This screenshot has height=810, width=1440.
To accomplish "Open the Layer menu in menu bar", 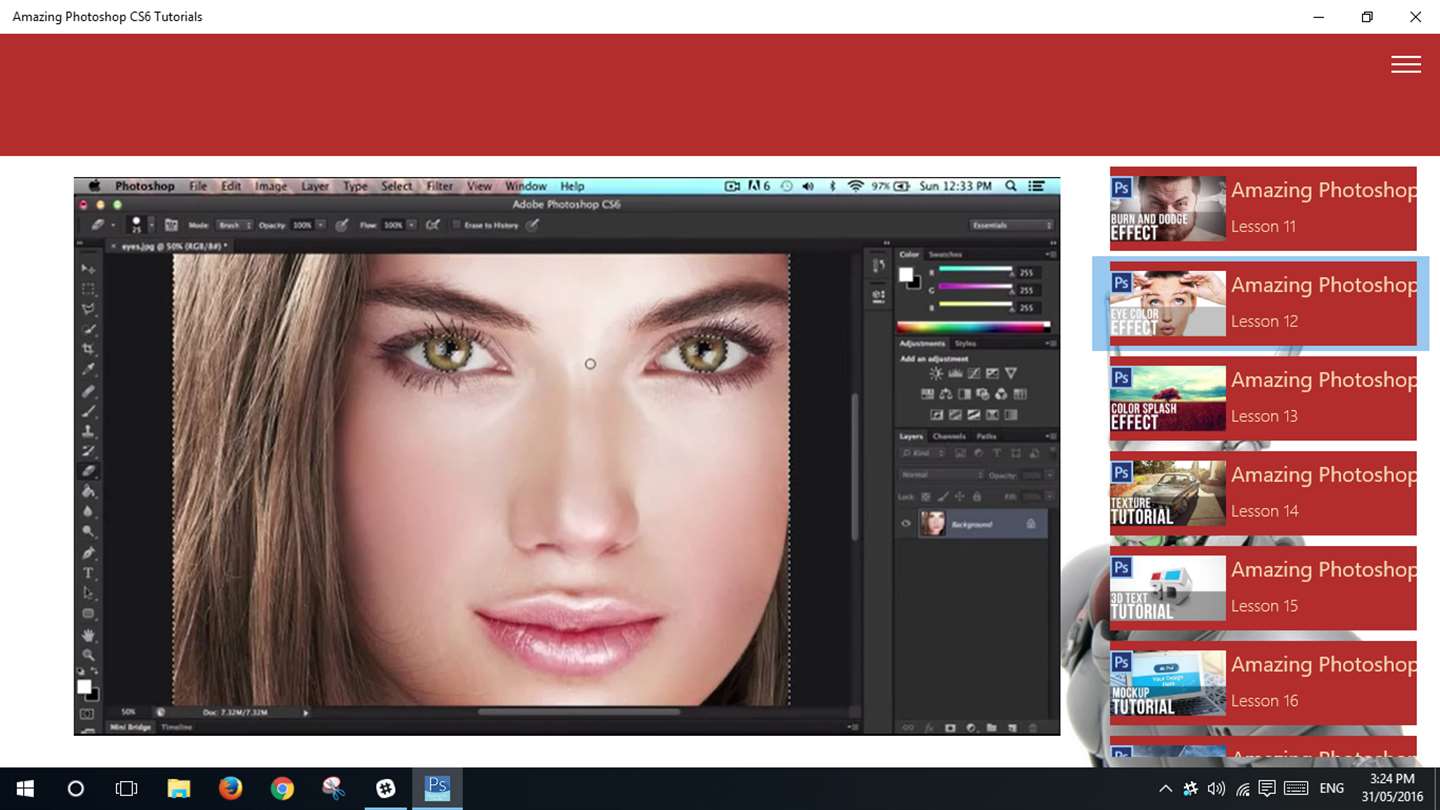I will tap(315, 186).
